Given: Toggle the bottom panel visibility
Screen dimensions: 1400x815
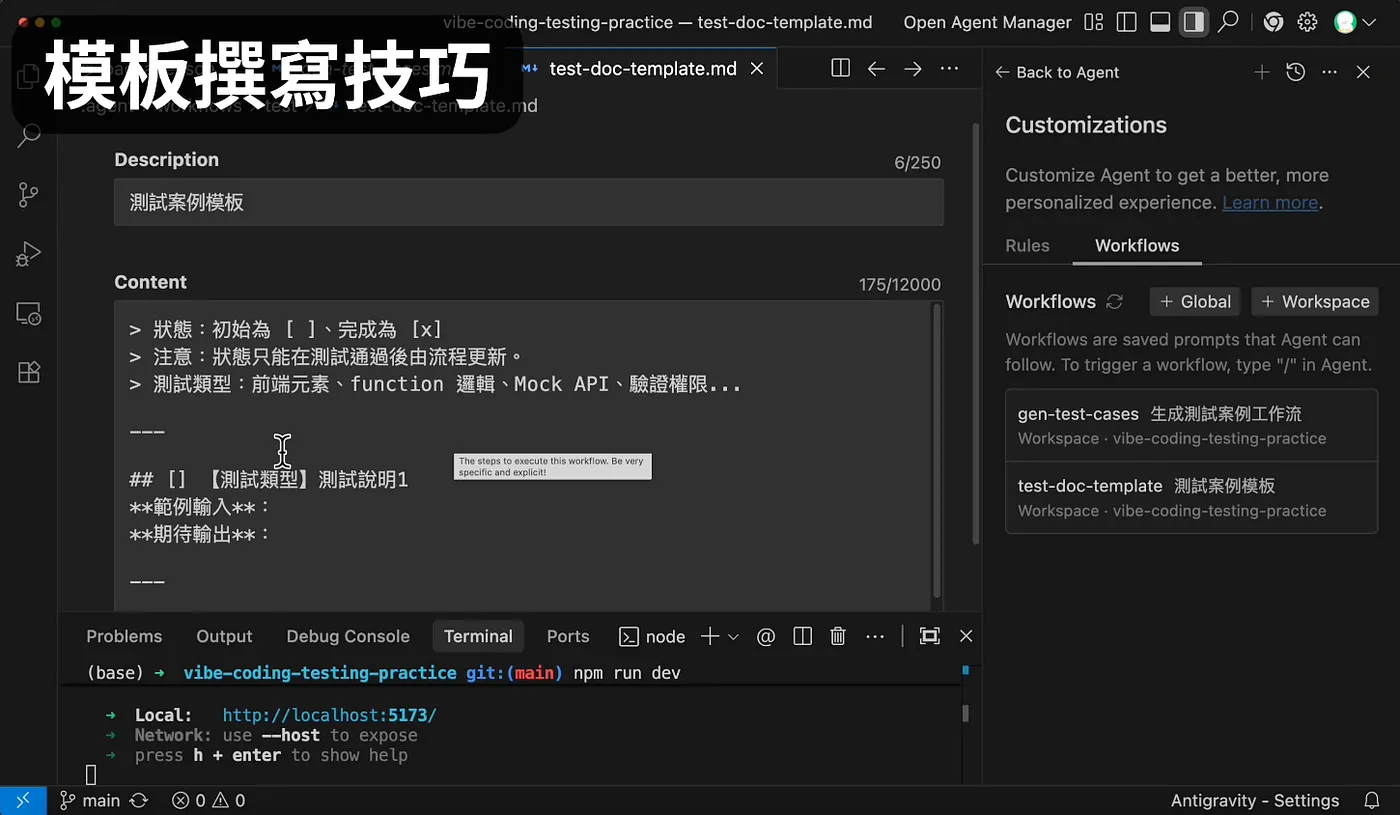Looking at the screenshot, I should [1160, 22].
